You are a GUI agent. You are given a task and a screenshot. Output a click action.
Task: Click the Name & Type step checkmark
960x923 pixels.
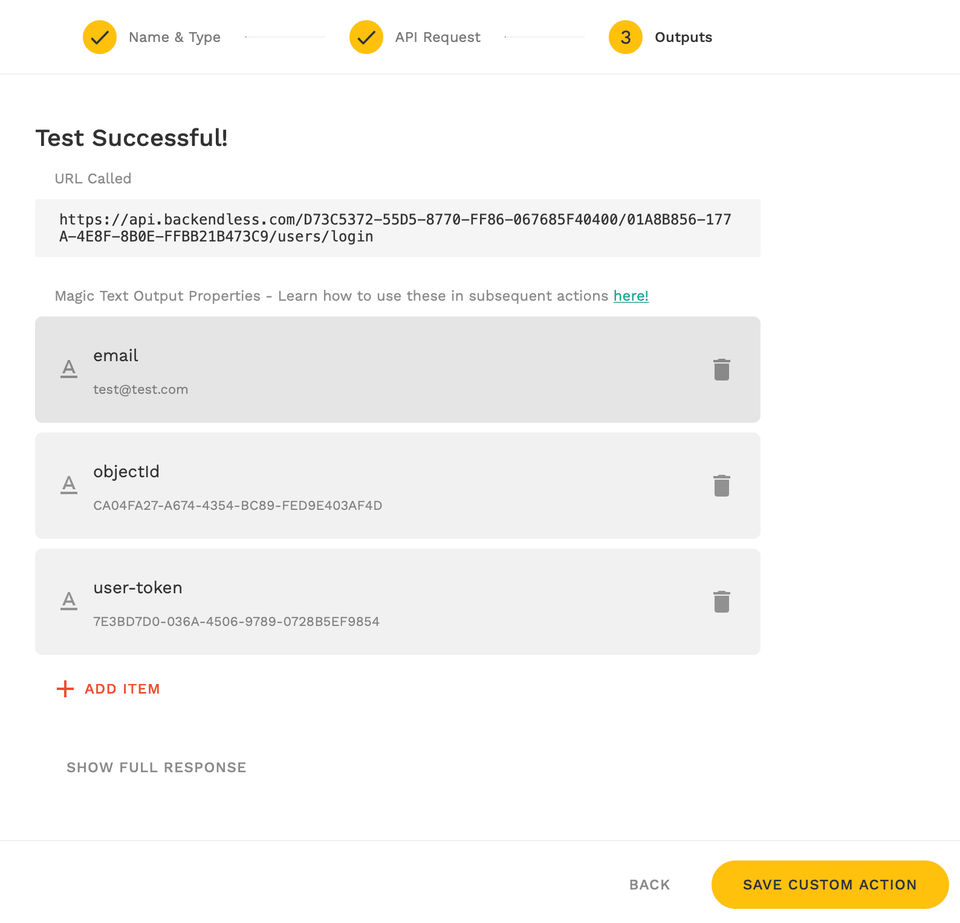[100, 37]
